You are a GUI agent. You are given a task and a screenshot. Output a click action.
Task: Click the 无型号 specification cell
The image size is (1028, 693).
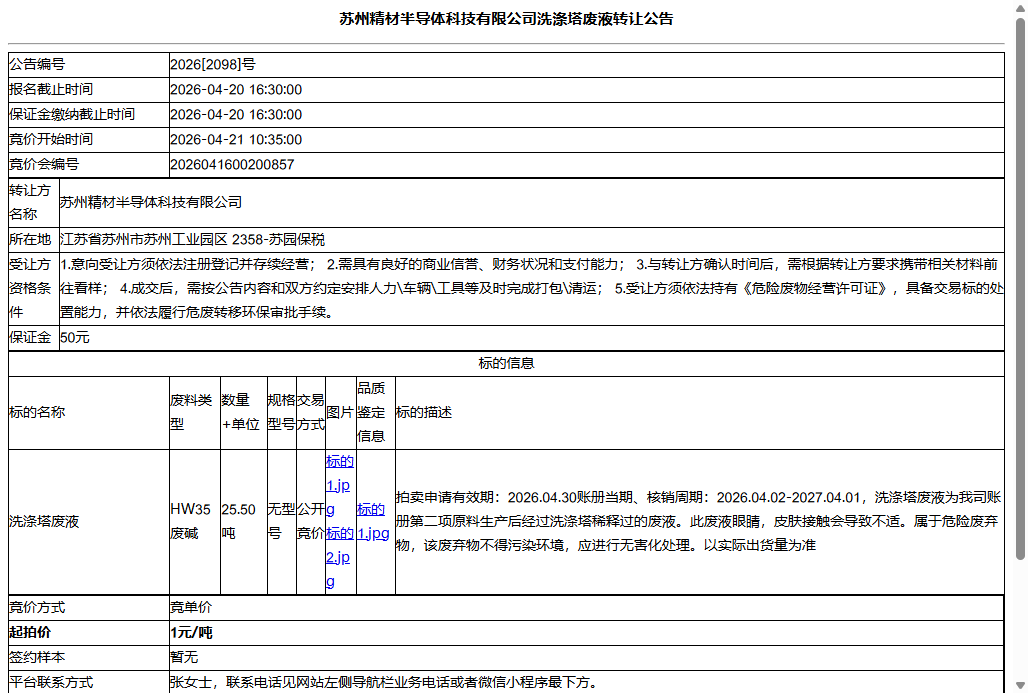point(282,522)
